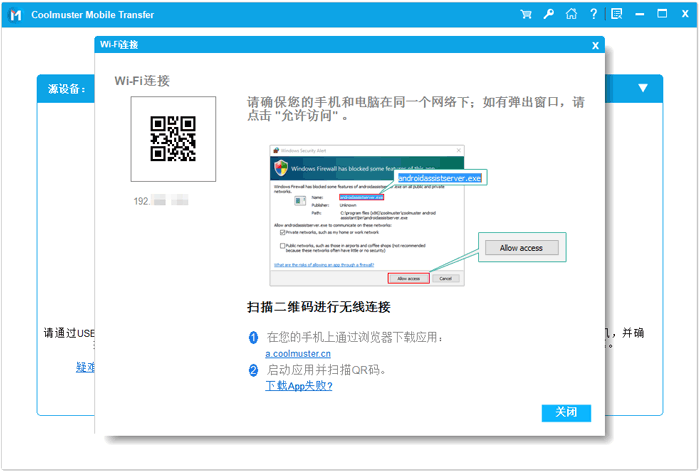Open the feedback note icon
Image resolution: width=700 pixels, height=471 pixels.
pos(616,14)
